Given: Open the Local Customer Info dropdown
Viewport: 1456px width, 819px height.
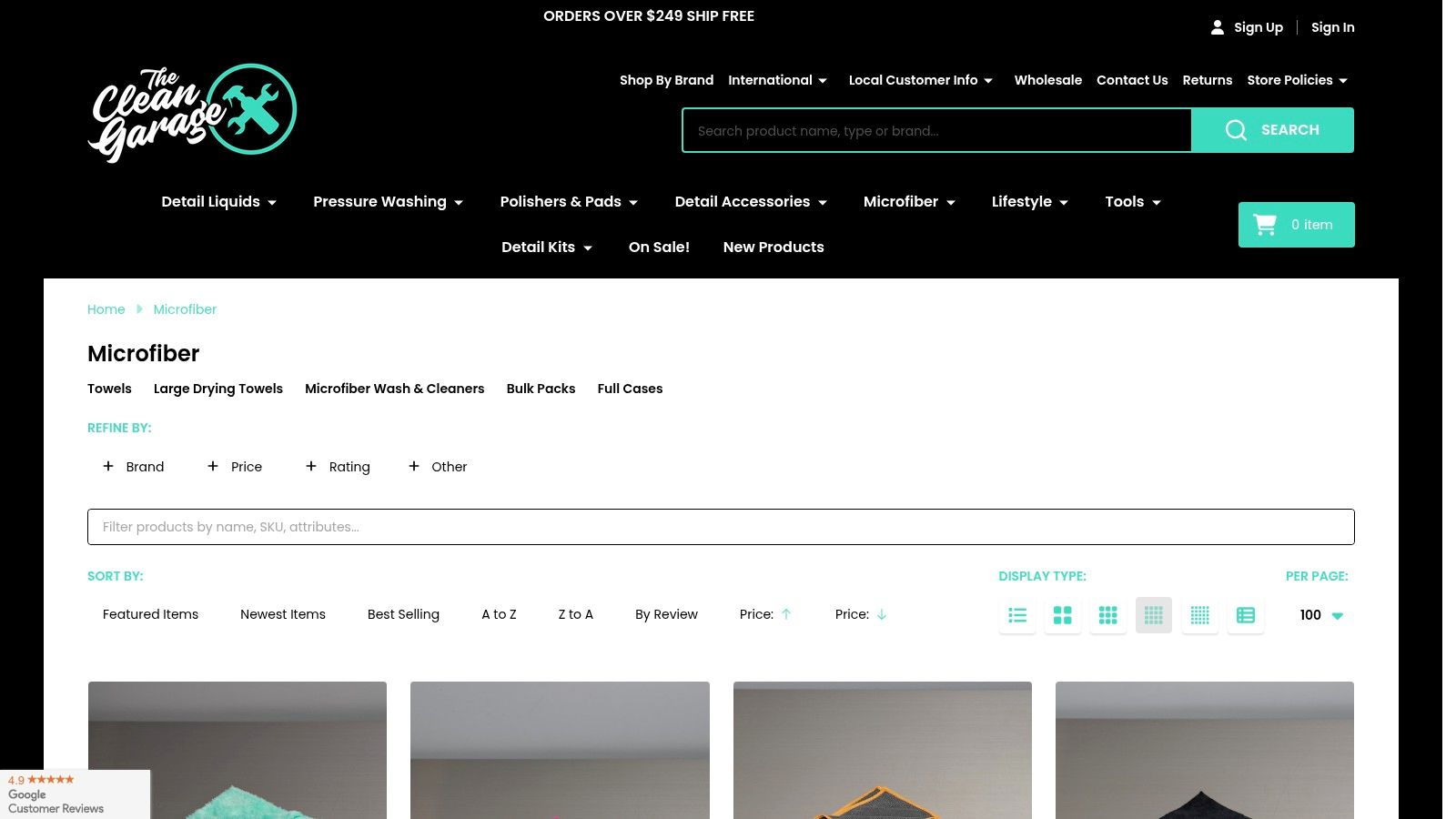Looking at the screenshot, I should [921, 80].
